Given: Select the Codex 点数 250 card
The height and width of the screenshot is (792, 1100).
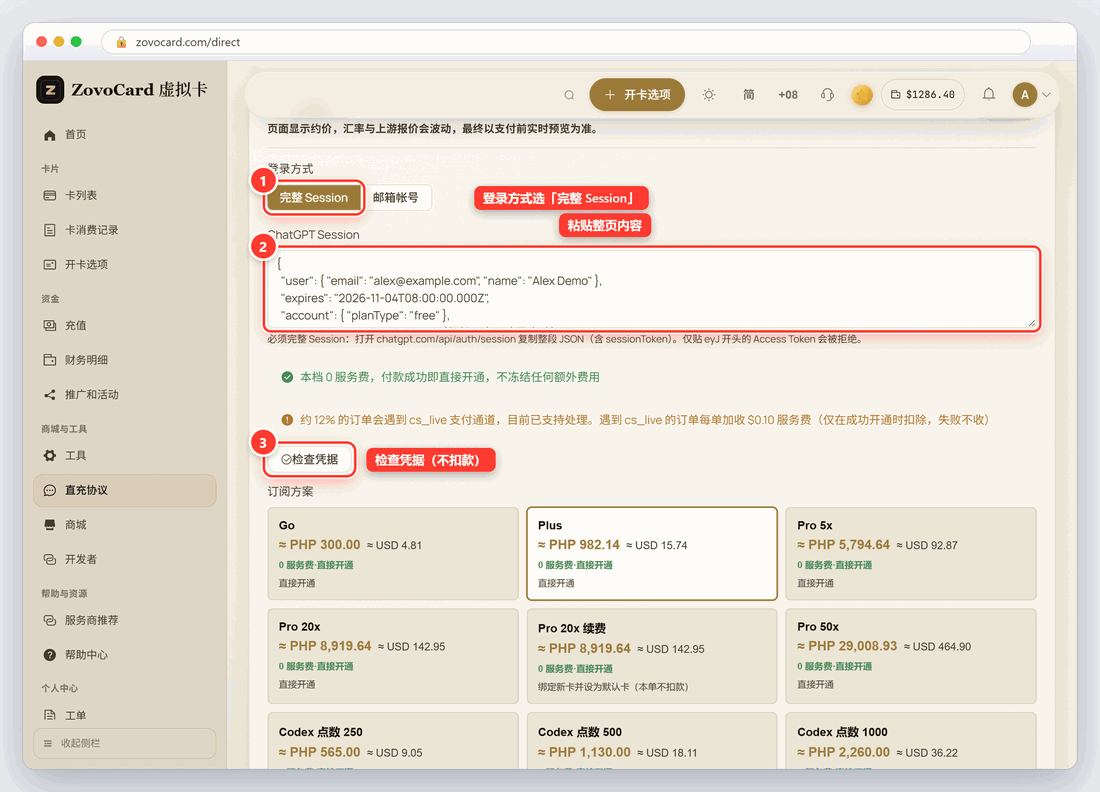Looking at the screenshot, I should [393, 741].
